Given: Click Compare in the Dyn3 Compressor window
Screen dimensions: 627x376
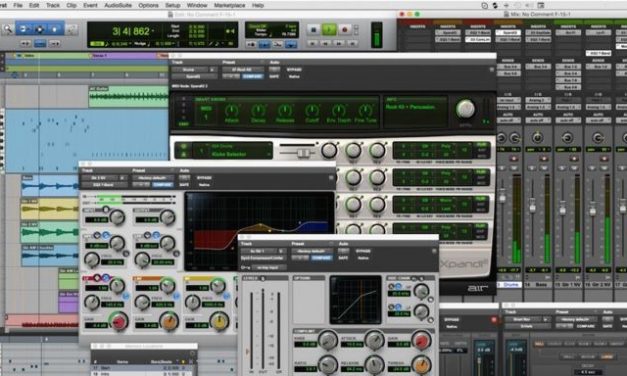Looking at the screenshot, I should click(322, 258).
